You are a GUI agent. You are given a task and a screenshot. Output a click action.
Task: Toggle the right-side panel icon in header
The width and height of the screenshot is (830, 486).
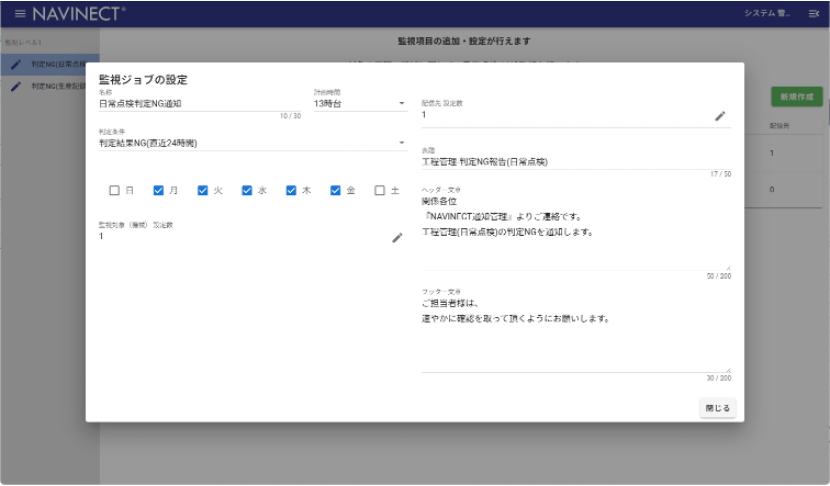[814, 14]
